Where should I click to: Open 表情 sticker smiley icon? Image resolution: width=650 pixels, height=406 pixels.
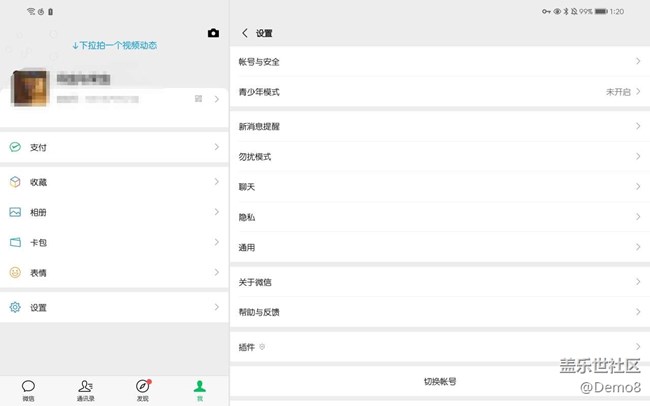[x=15, y=272]
